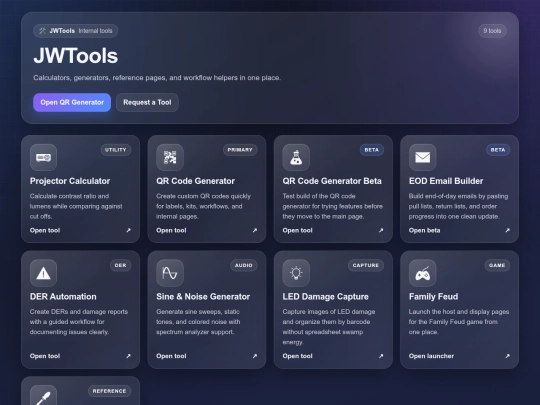The height and width of the screenshot is (405, 540).
Task: Click the REFERENCE badge on the bottom card
Action: [x=109, y=391]
